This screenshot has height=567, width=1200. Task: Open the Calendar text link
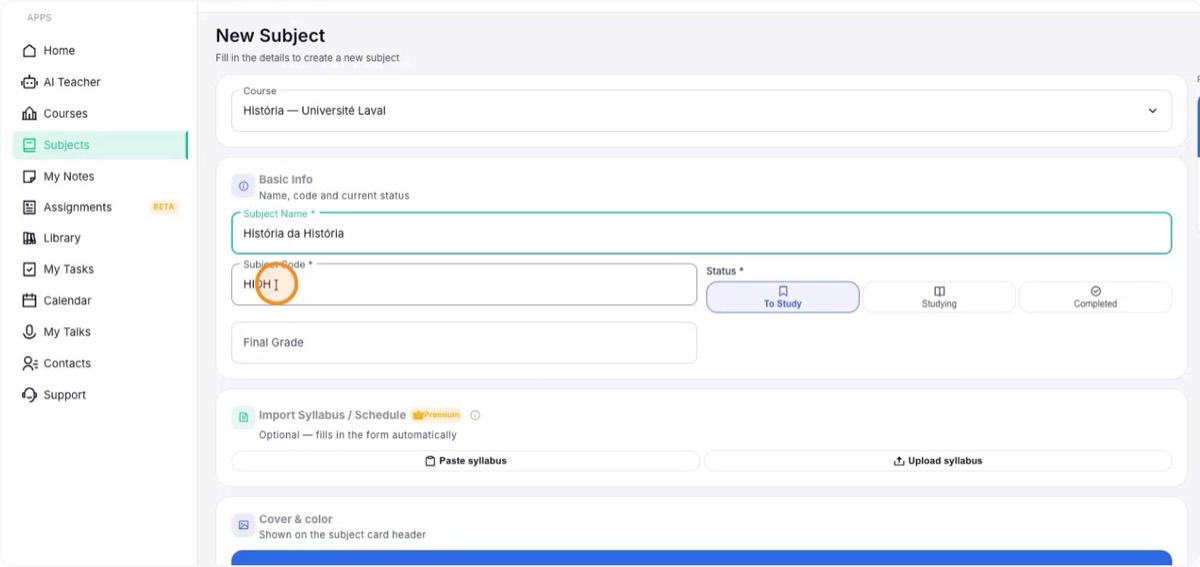click(x=67, y=300)
